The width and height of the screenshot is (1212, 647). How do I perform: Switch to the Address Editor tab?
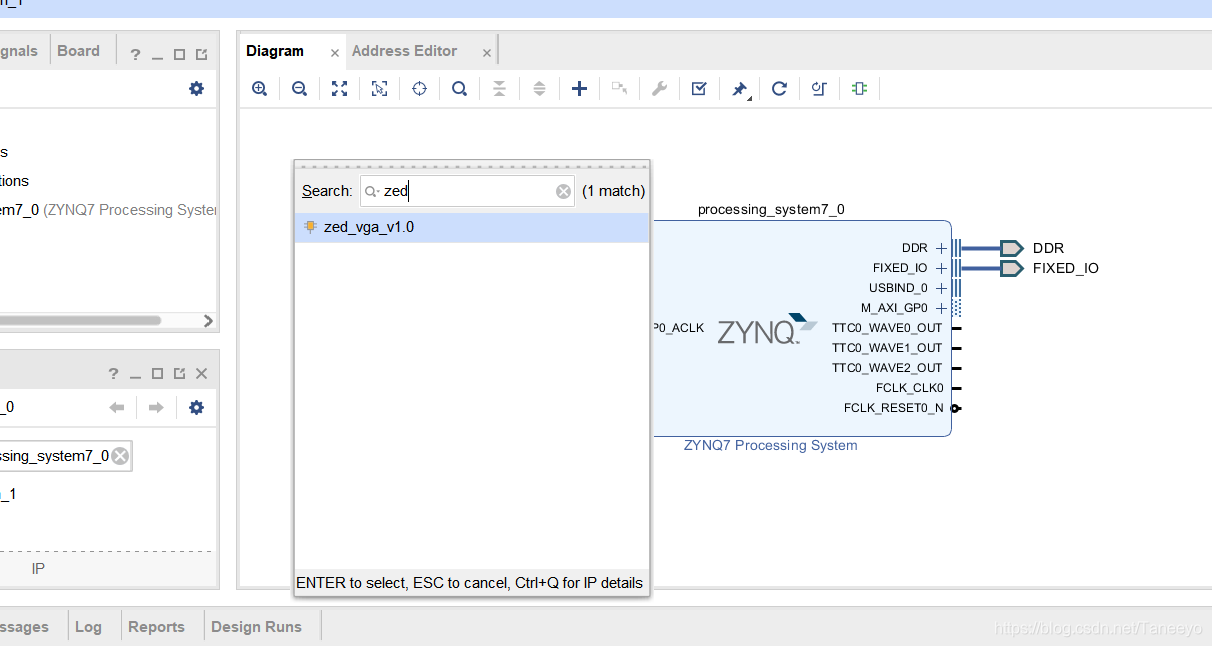pos(404,51)
